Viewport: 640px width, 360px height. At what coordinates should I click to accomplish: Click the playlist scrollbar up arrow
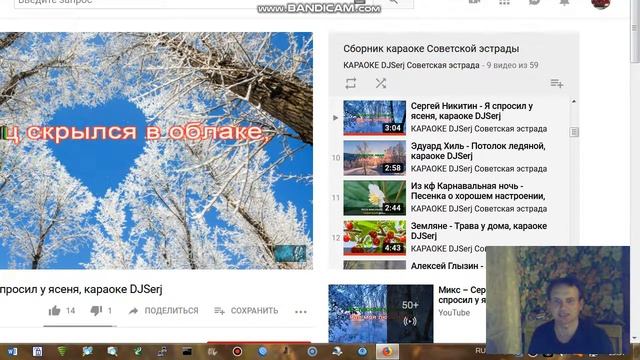[574, 101]
